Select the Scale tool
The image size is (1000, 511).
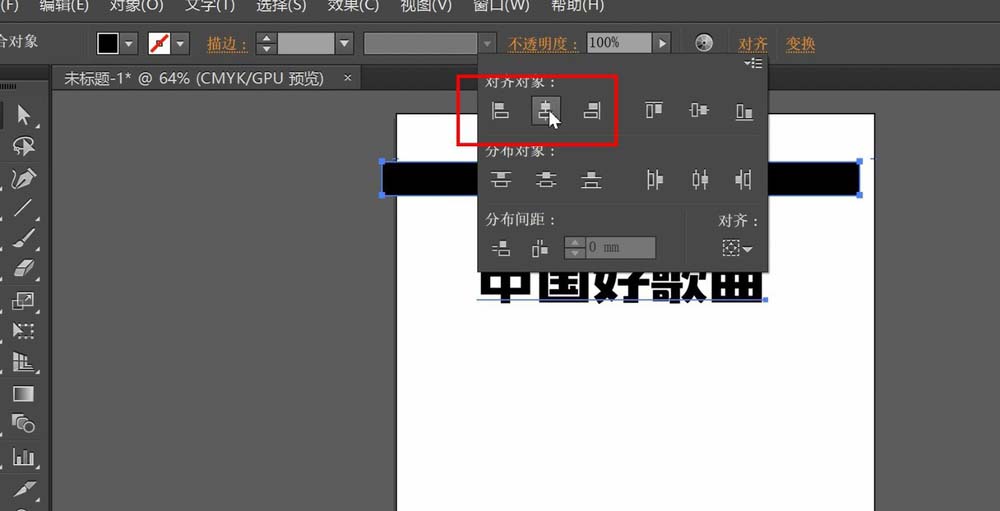[x=24, y=300]
